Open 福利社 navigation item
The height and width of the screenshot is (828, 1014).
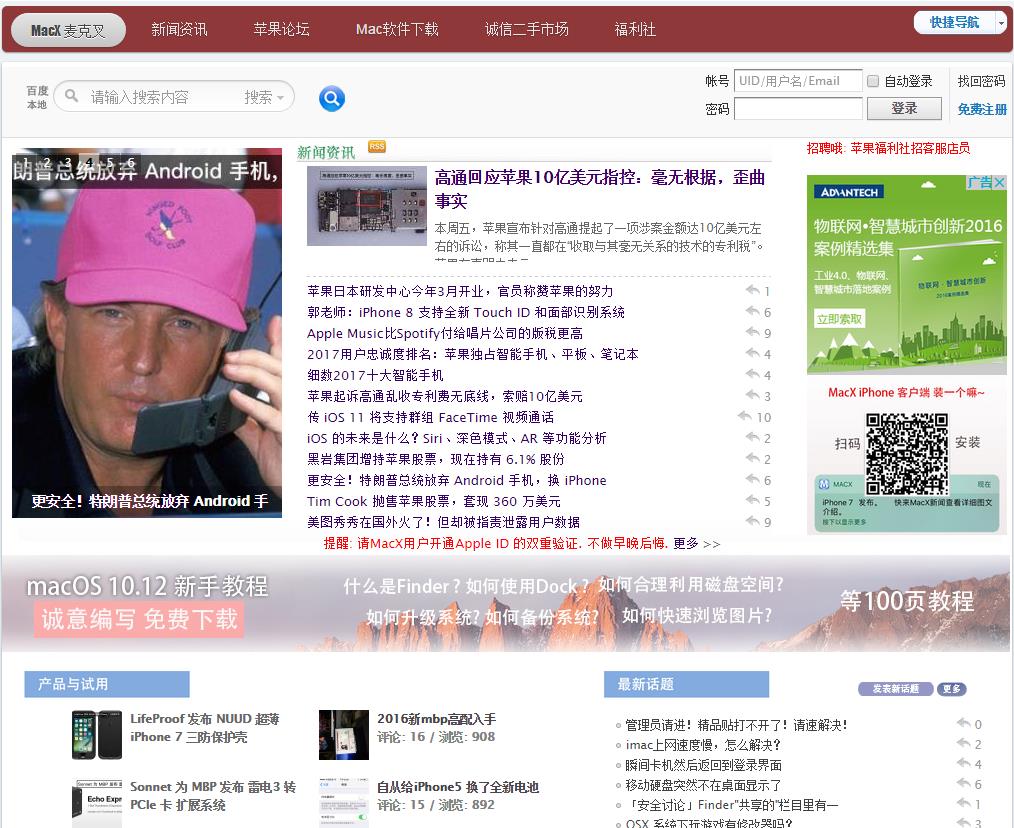coord(634,29)
